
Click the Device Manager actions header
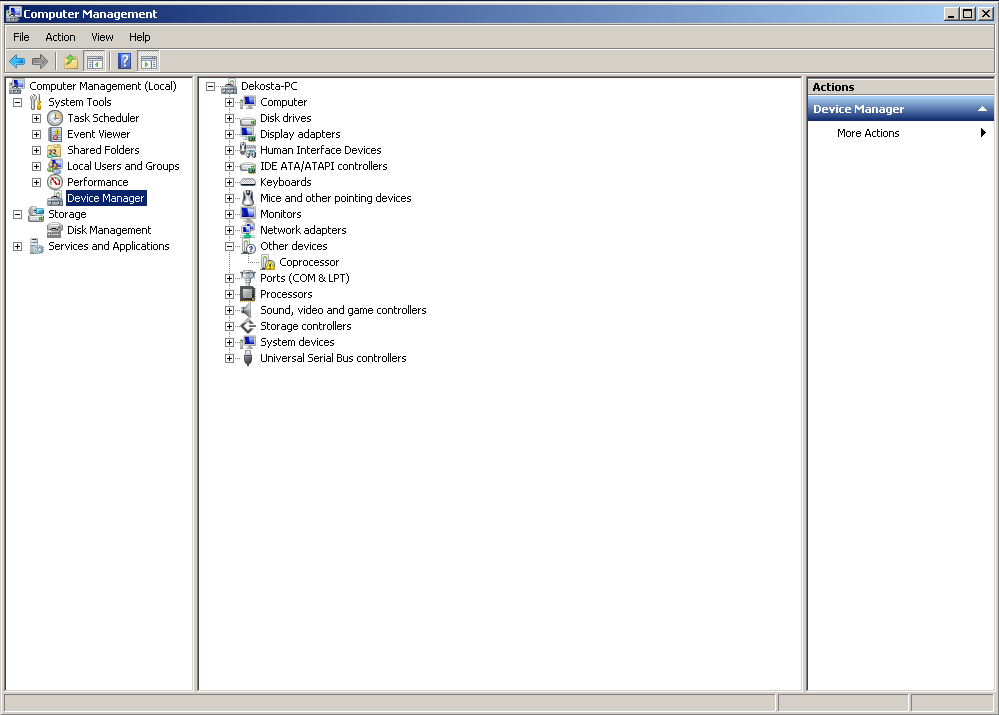(900, 109)
